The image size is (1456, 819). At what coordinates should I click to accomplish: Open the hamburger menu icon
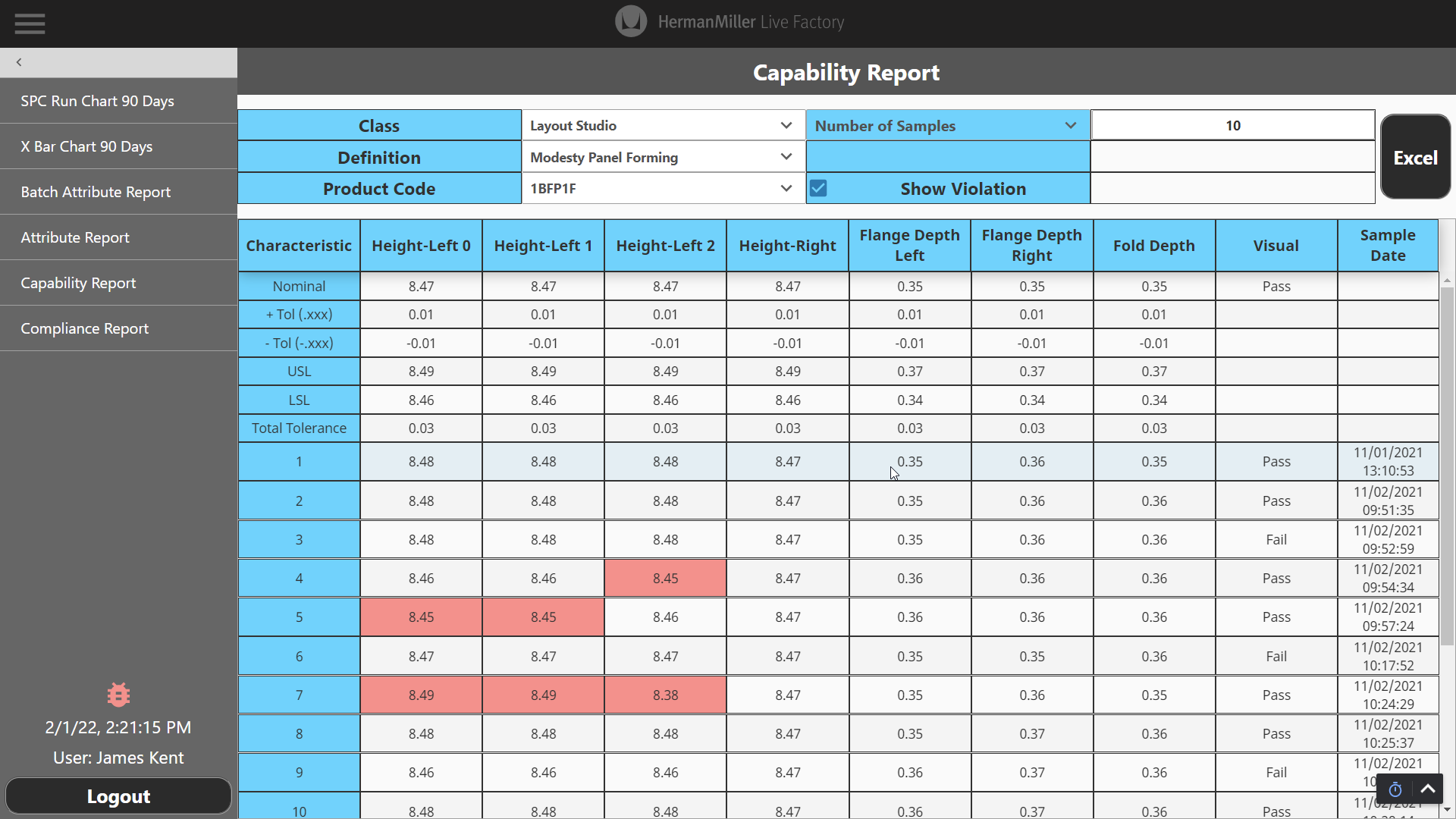coord(30,24)
